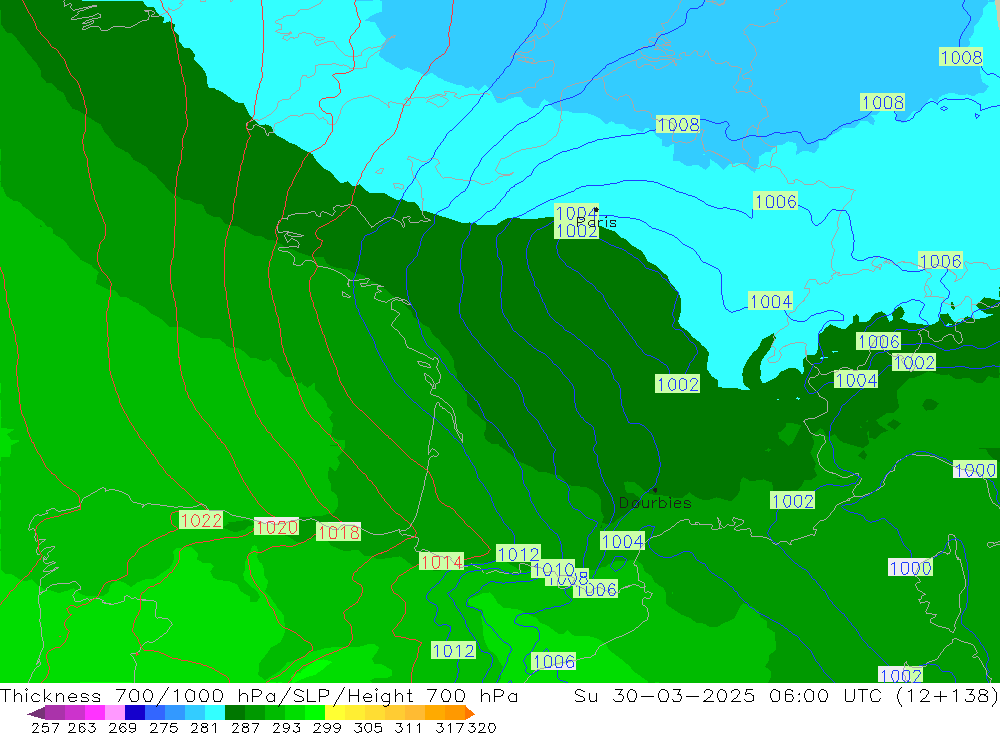Click the legend value 311

coord(408,727)
